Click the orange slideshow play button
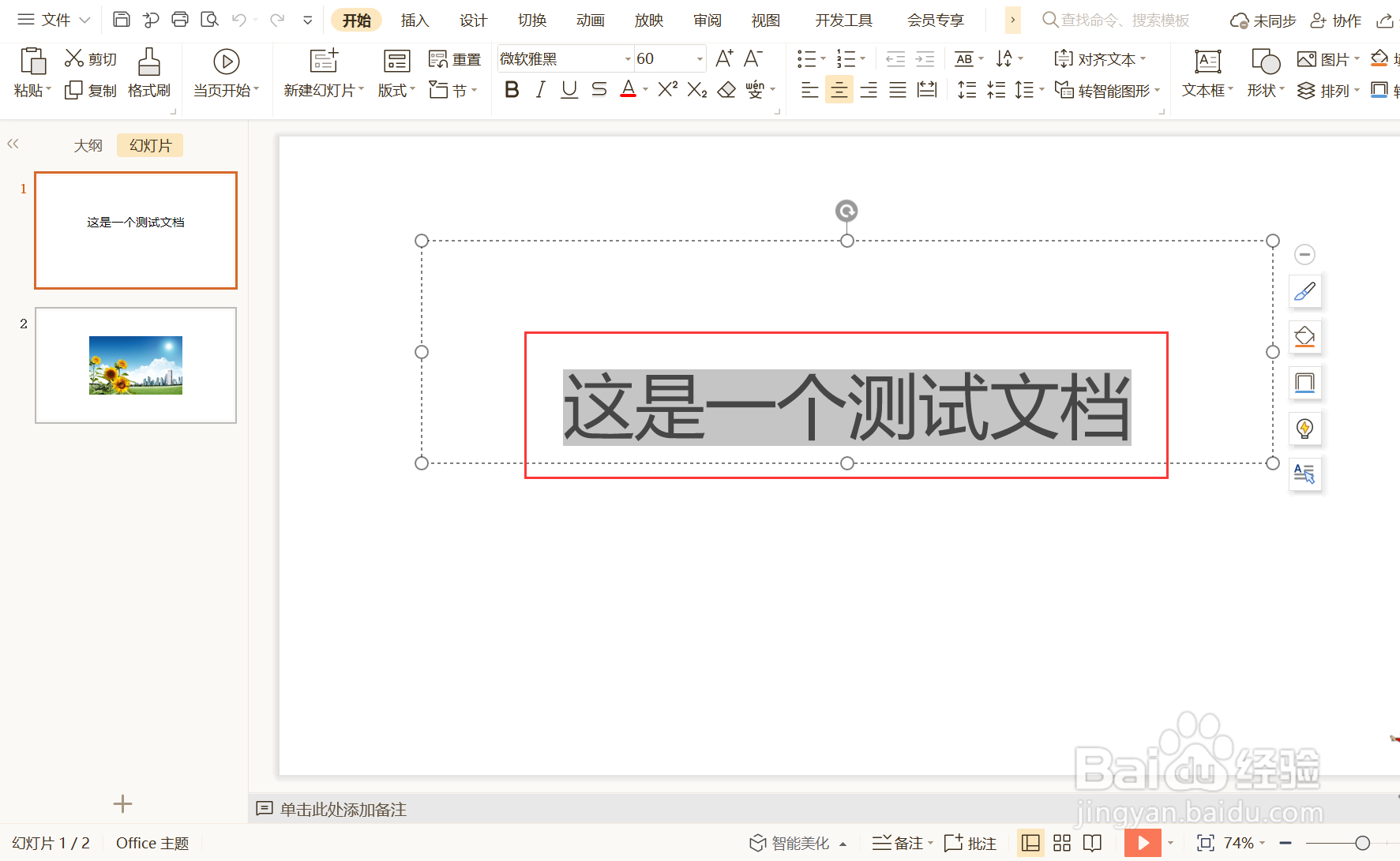Screen dimensions: 1400x861 click(x=1143, y=843)
